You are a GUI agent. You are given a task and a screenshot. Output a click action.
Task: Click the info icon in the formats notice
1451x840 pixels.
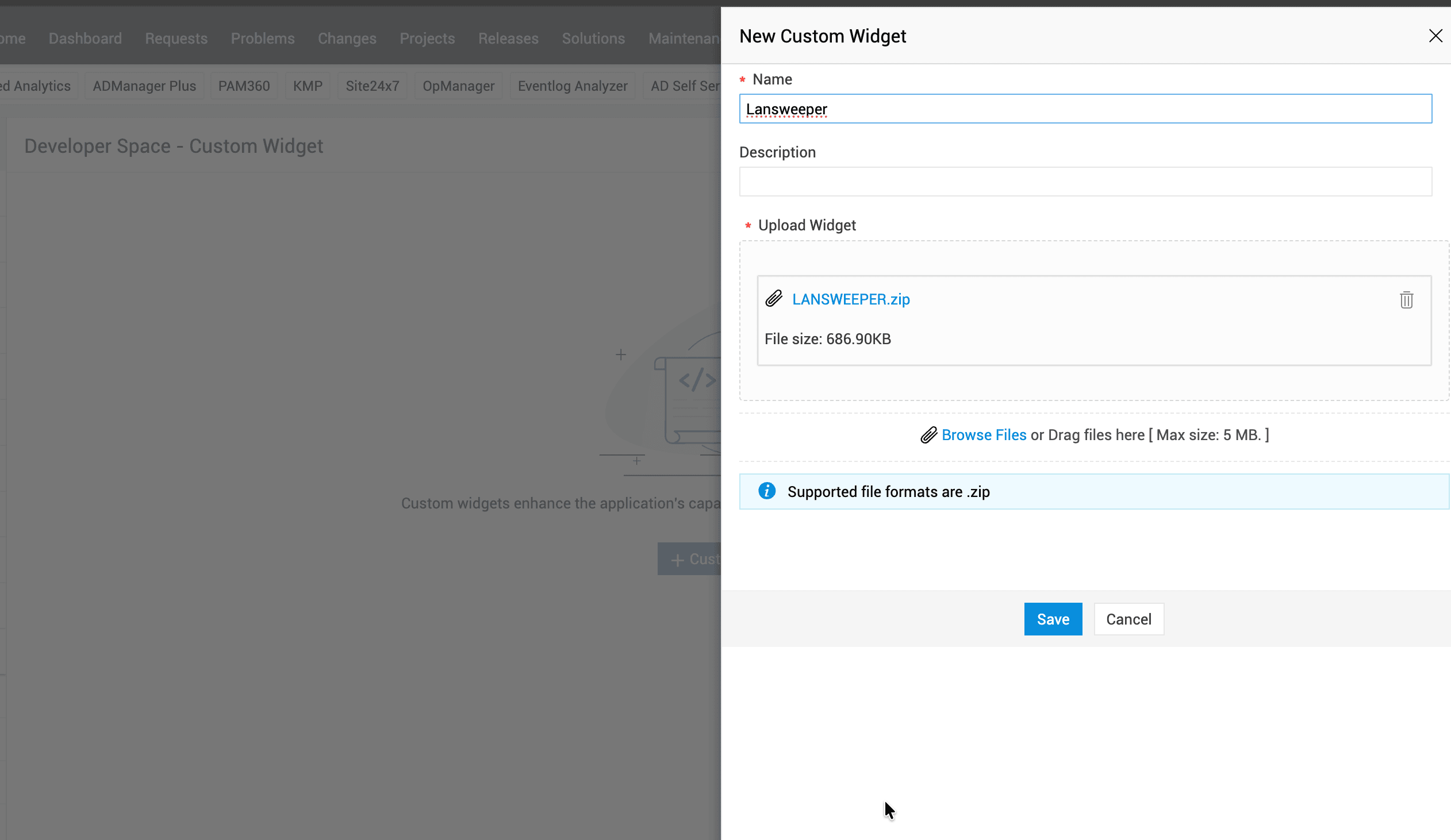point(766,491)
